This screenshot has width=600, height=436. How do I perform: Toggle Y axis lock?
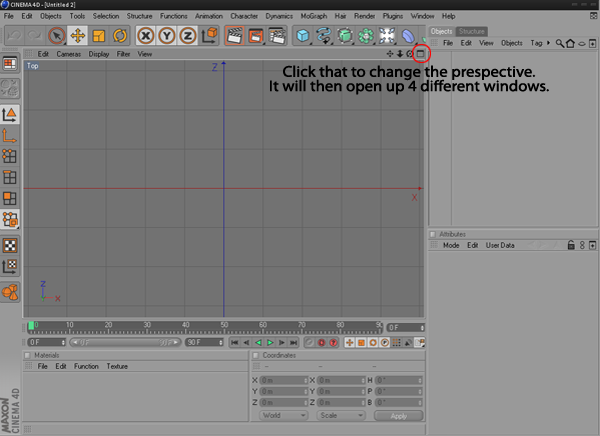[167, 36]
